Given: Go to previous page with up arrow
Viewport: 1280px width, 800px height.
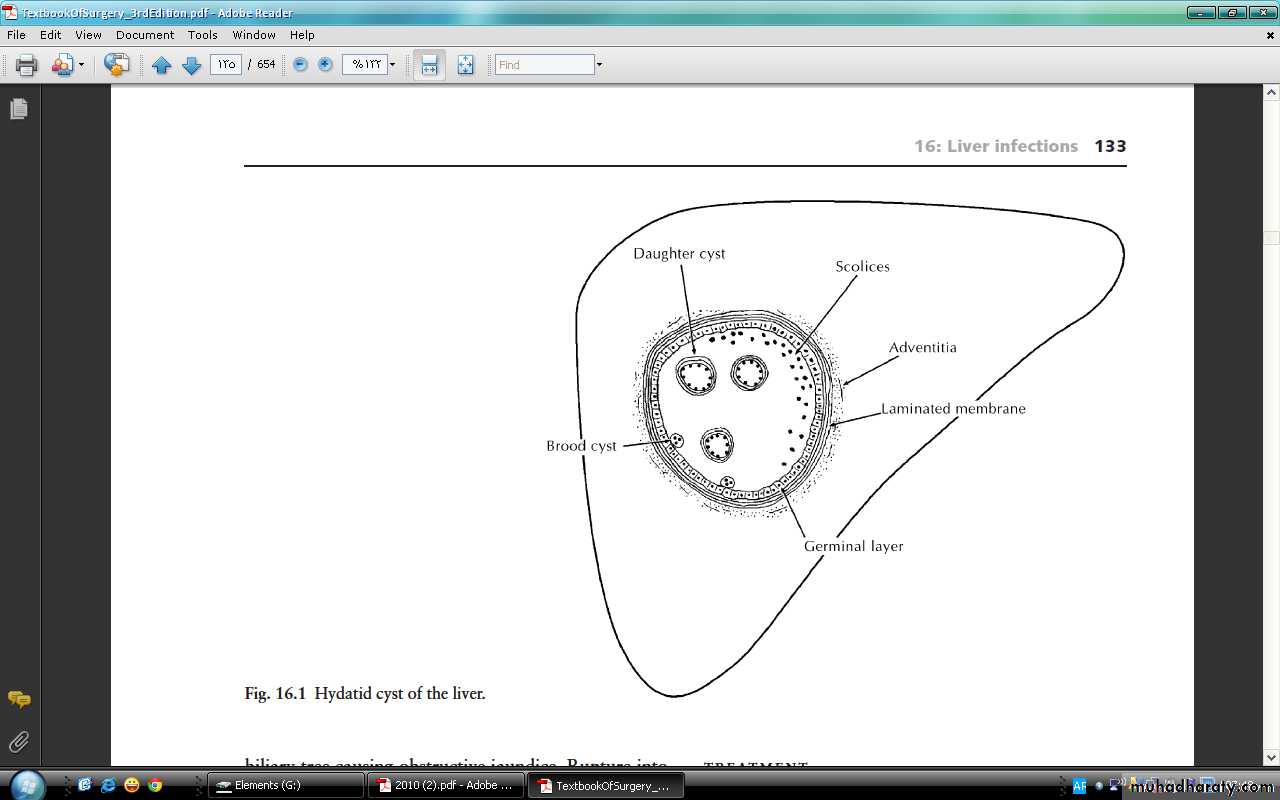Looking at the screenshot, I should pos(162,65).
